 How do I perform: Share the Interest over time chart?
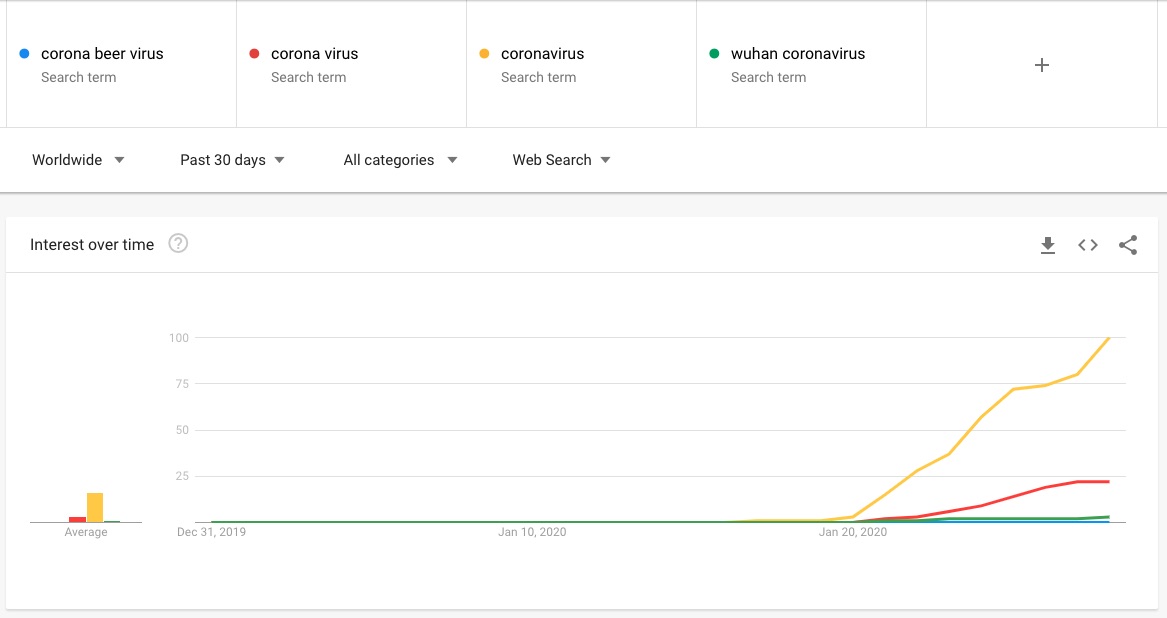[1128, 245]
